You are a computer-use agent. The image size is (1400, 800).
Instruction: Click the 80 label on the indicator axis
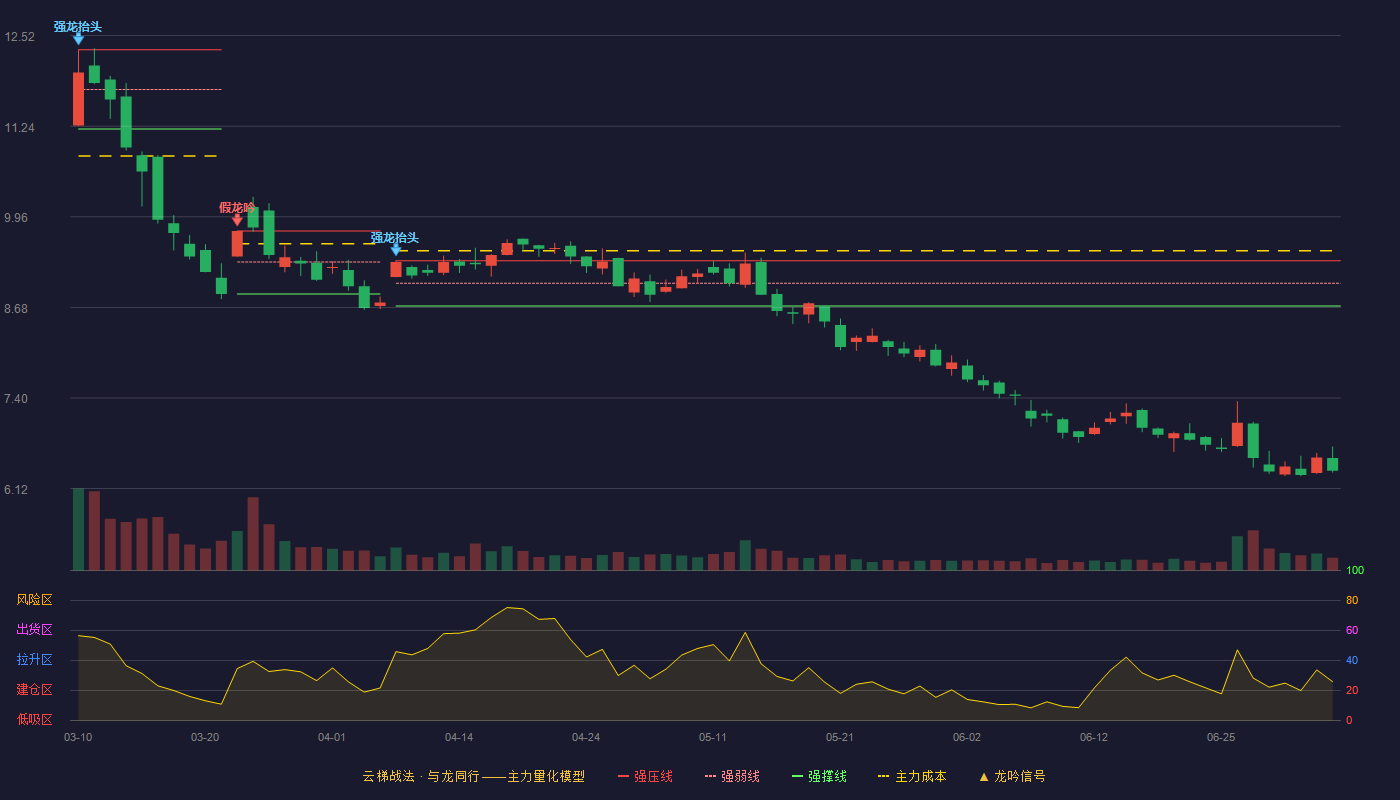(1352, 600)
